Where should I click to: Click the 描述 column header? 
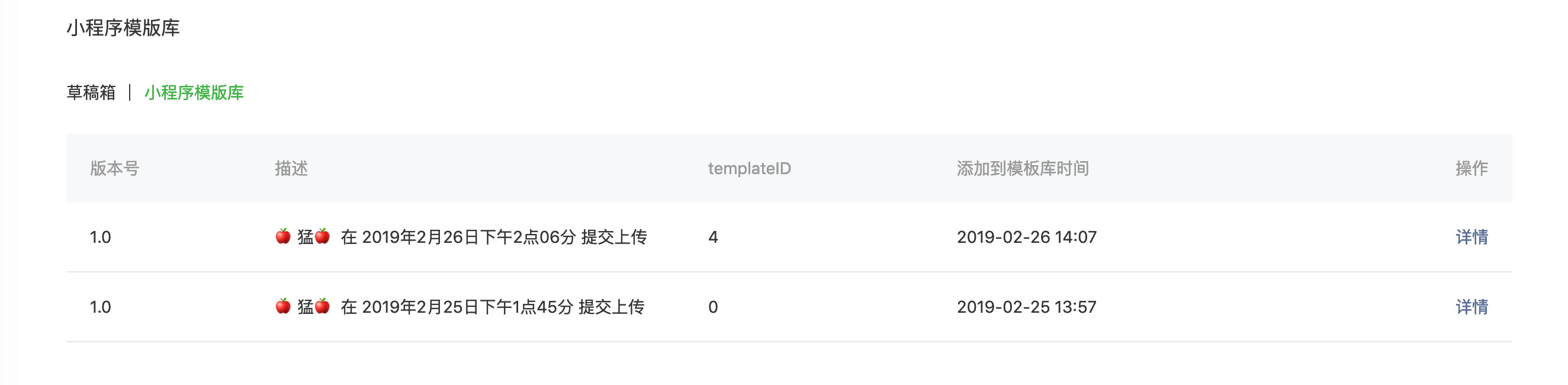[x=291, y=169]
